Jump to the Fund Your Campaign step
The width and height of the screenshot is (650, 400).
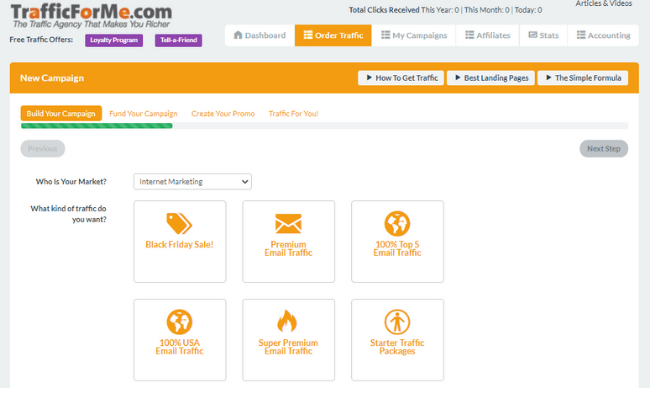pyautogui.click(x=145, y=113)
